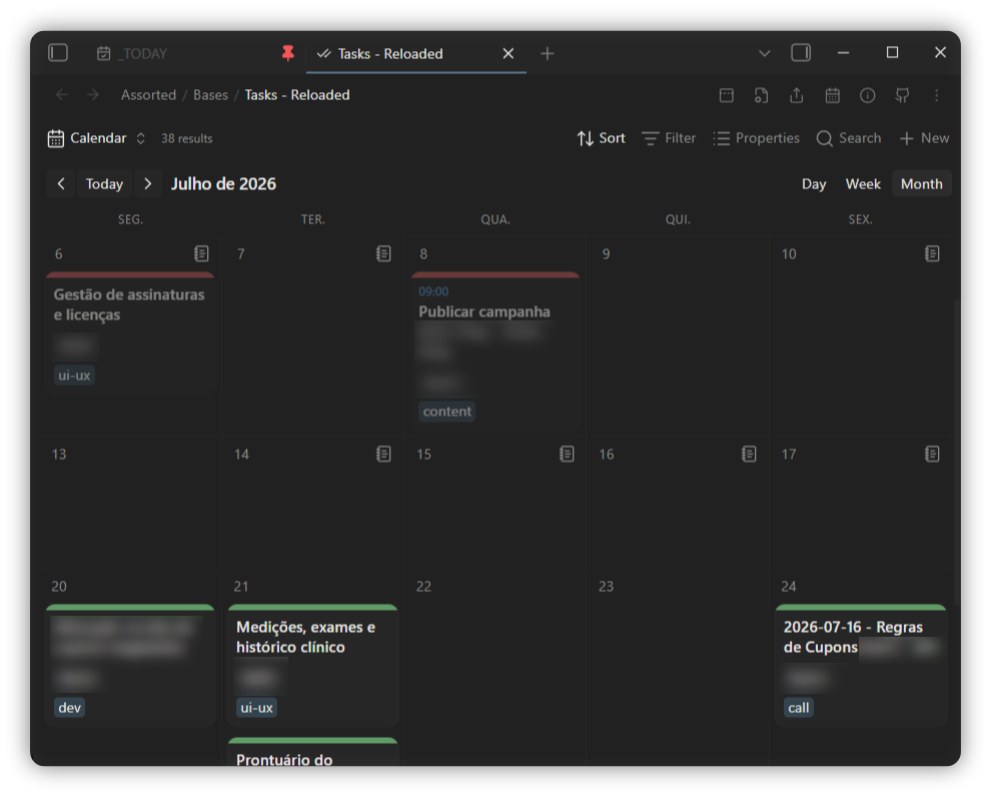The height and width of the screenshot is (797, 991).
Task: Open the more options vertical dots menu
Action: pyautogui.click(x=937, y=95)
